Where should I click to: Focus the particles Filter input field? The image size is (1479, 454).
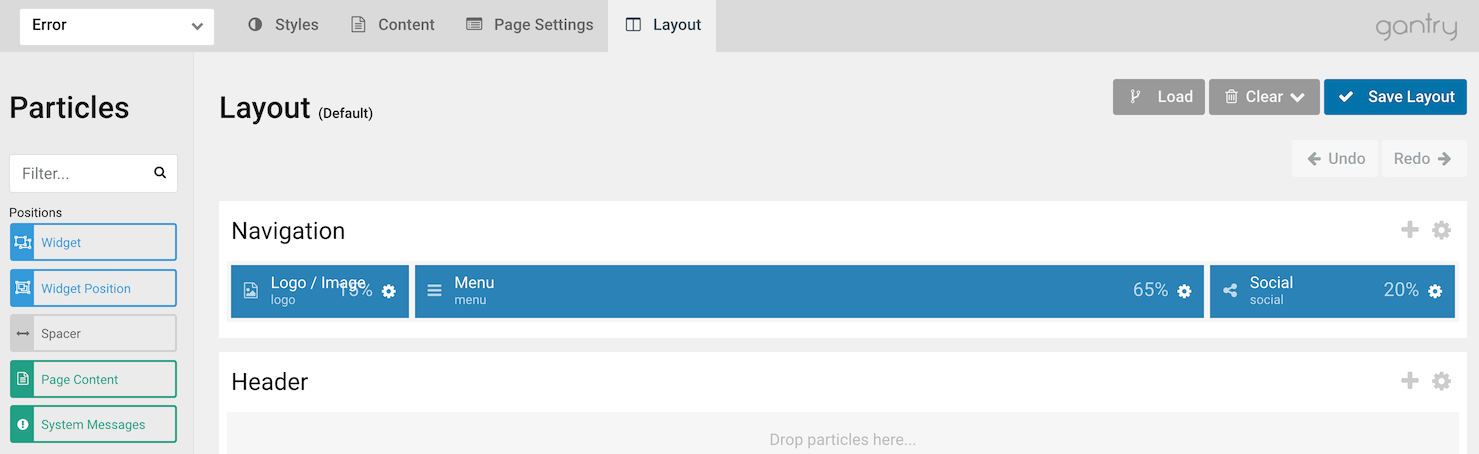click(82, 173)
